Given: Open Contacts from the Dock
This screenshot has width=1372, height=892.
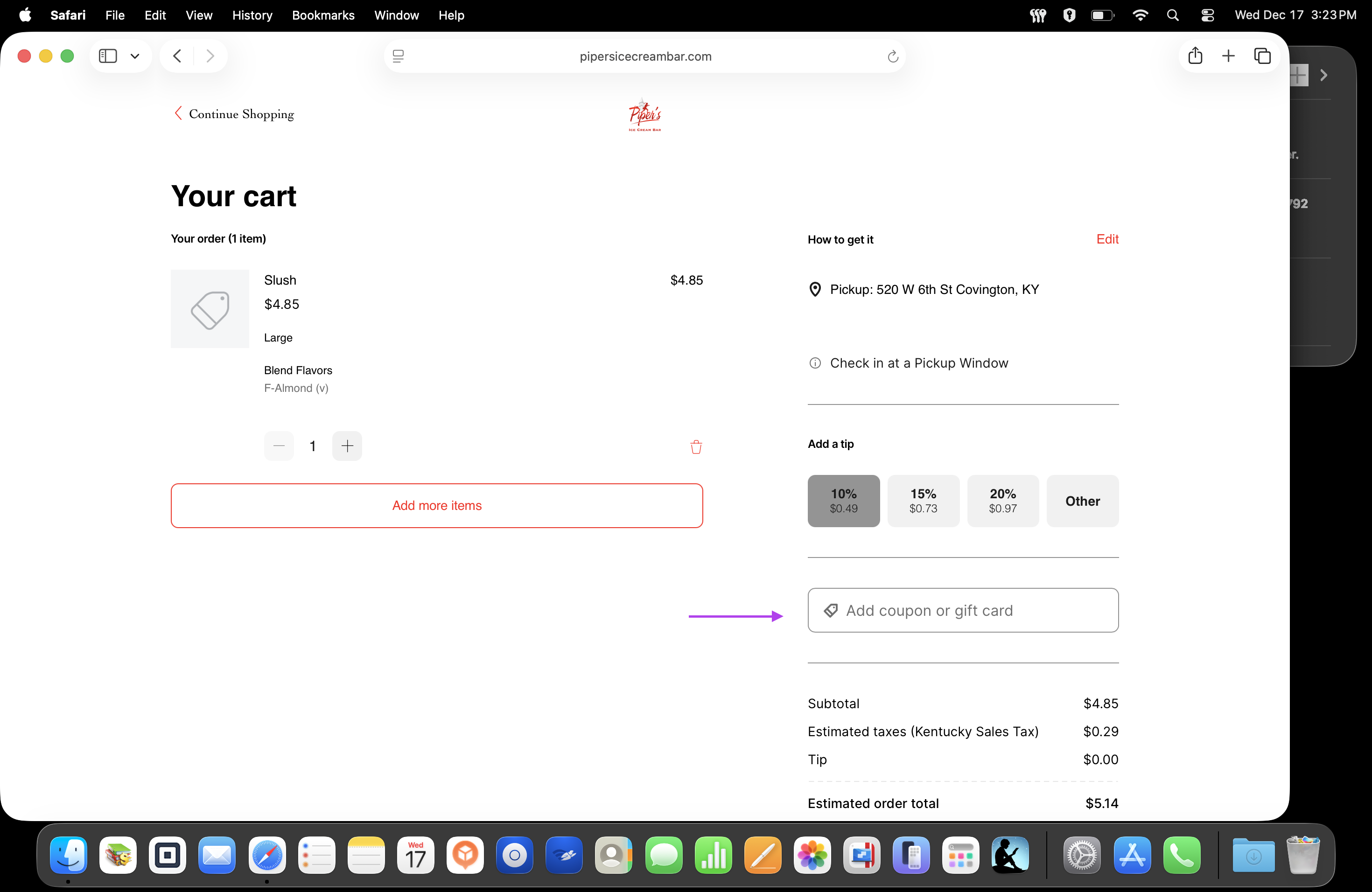Looking at the screenshot, I should pos(613,855).
